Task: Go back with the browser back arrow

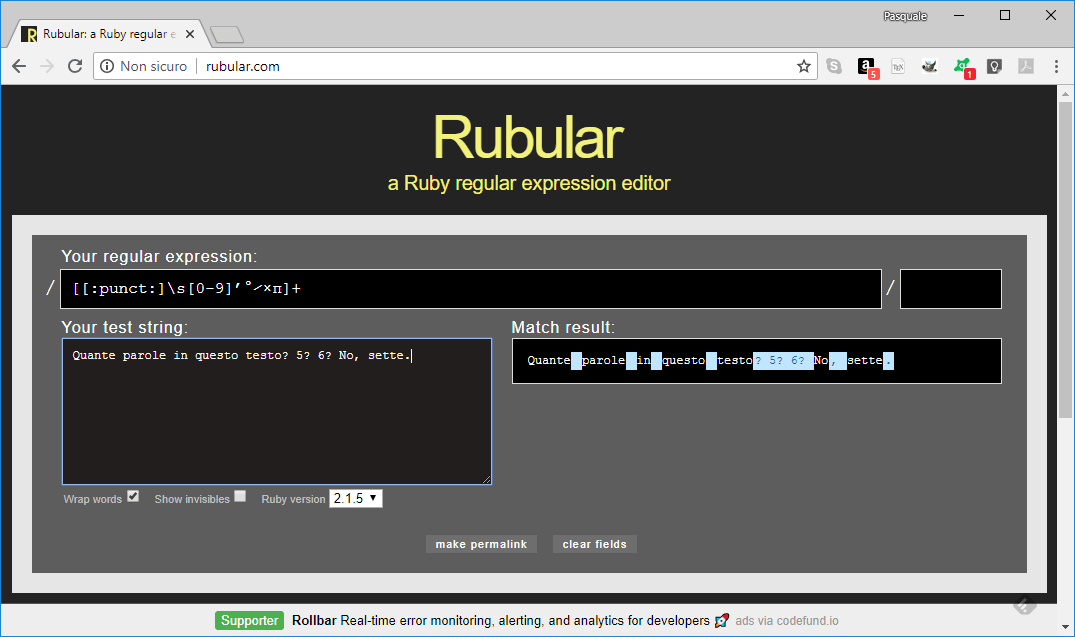Action: [x=19, y=66]
